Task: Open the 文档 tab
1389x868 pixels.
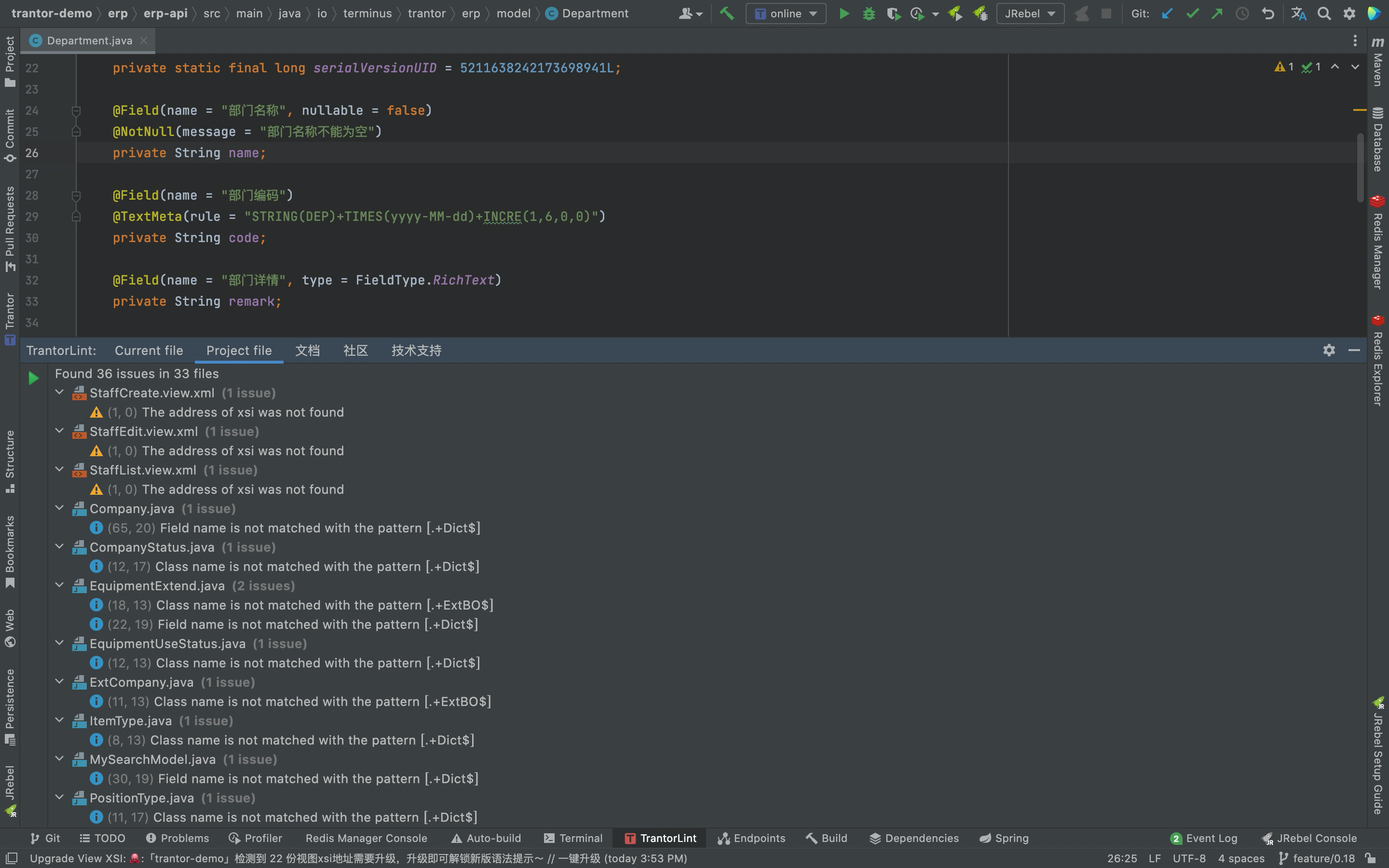Action: click(x=308, y=350)
